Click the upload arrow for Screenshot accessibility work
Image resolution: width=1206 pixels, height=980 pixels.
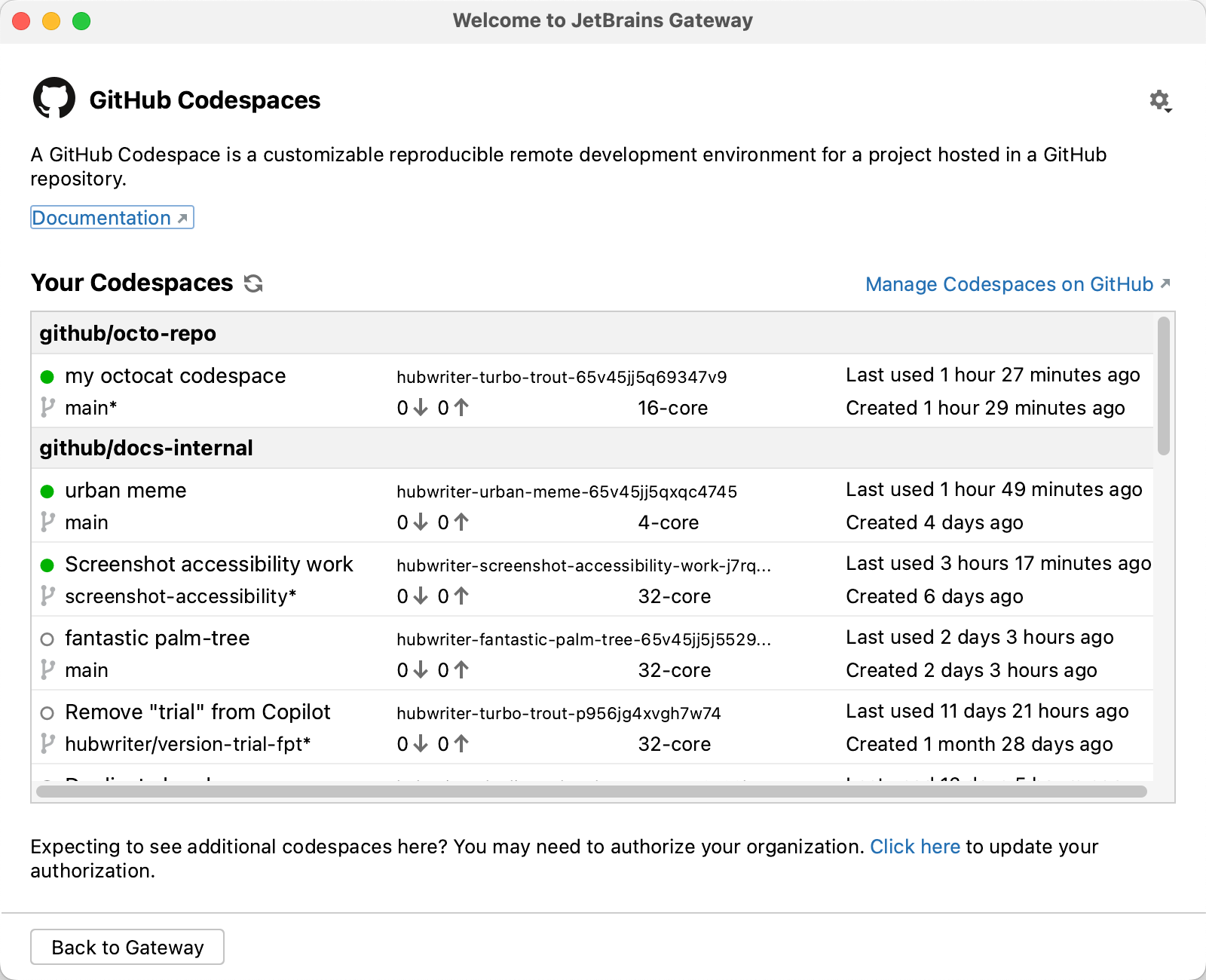460,596
